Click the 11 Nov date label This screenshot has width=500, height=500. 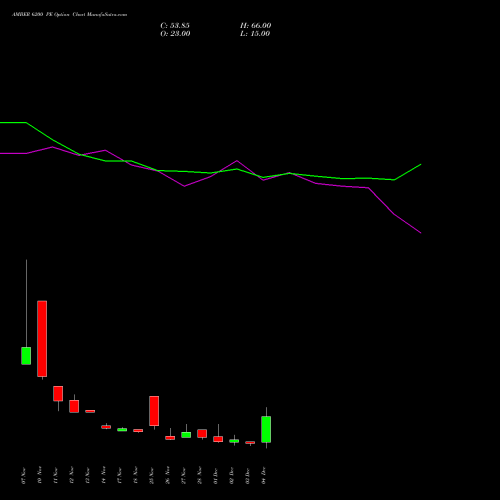click(56, 476)
